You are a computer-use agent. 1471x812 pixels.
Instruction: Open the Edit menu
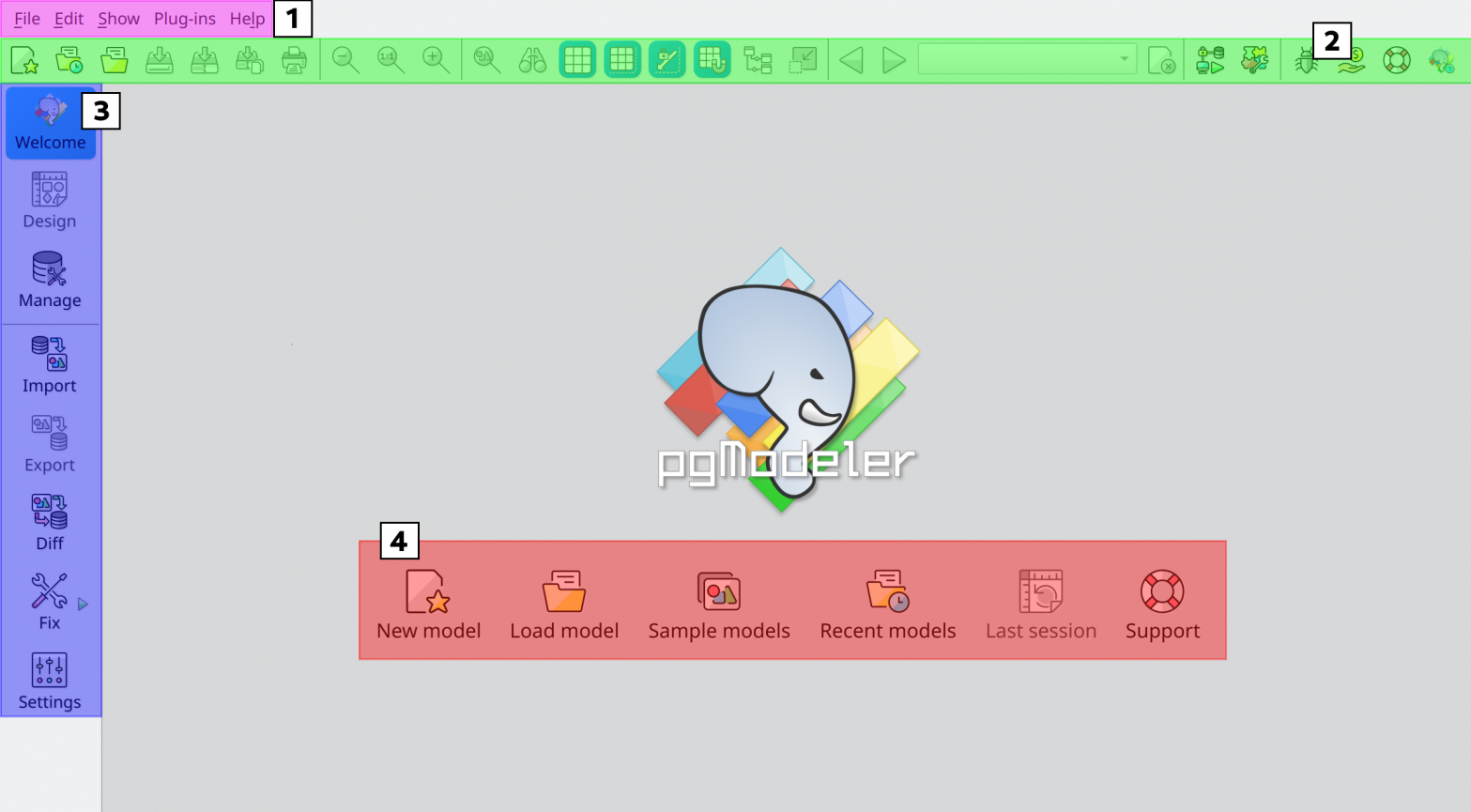[69, 19]
